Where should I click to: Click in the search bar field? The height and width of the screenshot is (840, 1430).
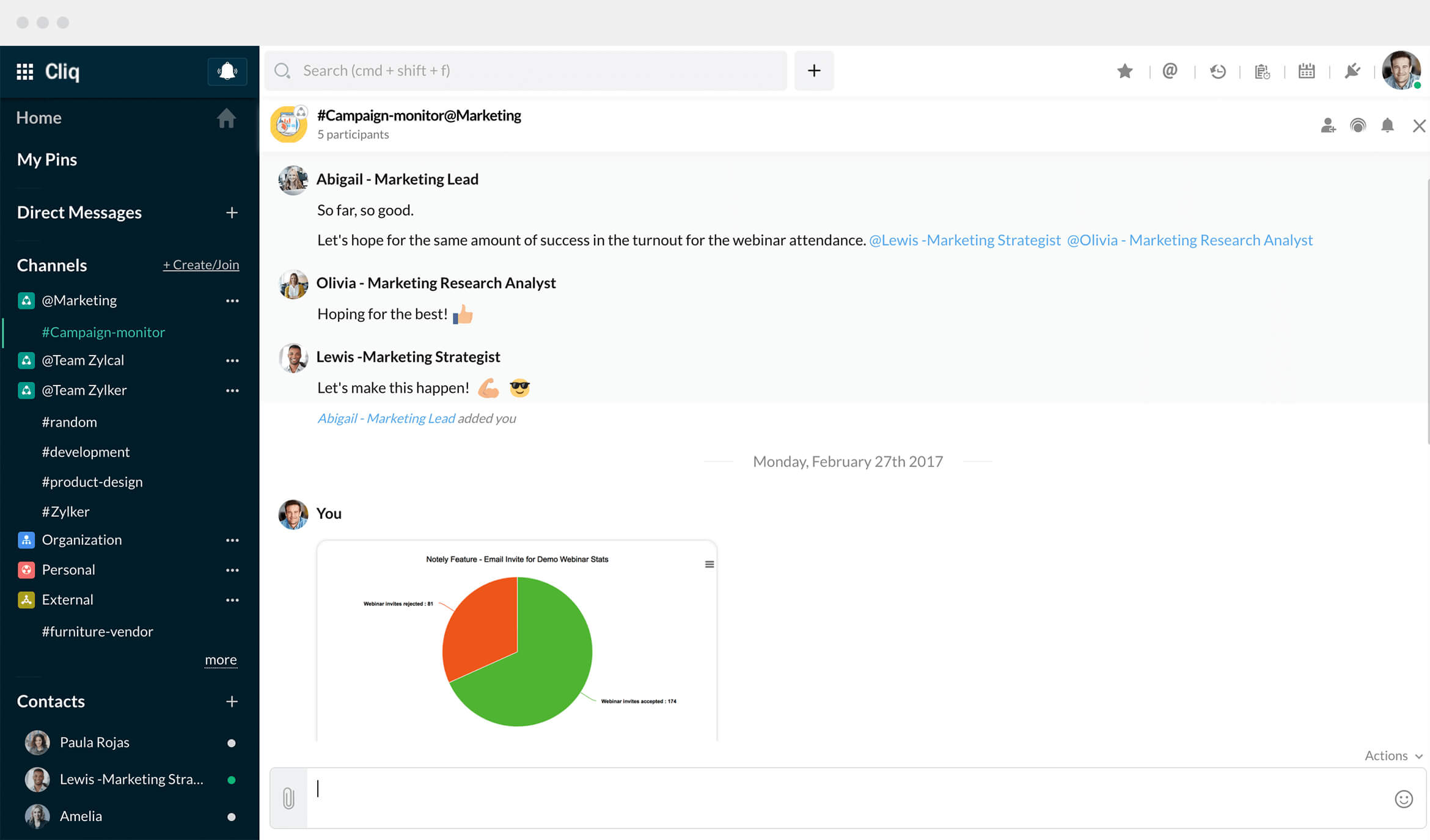(526, 71)
